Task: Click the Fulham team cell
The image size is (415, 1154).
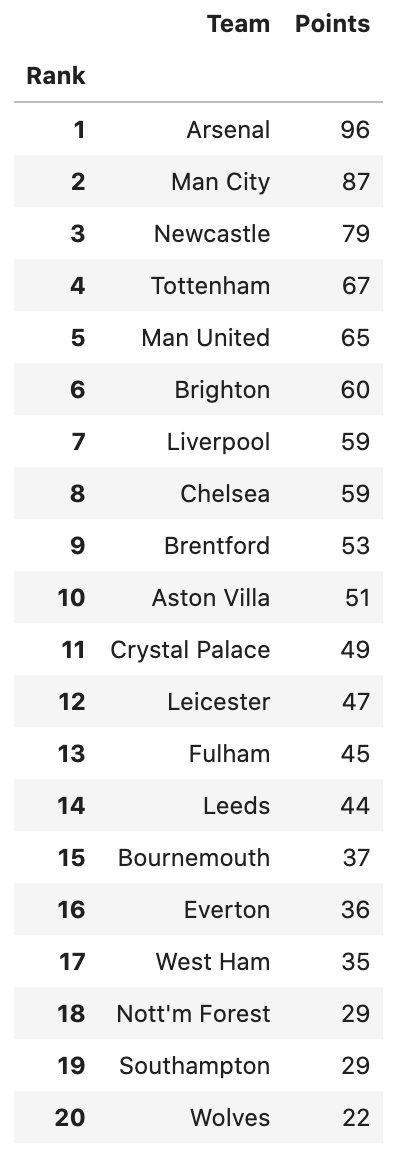Action: tap(230, 754)
